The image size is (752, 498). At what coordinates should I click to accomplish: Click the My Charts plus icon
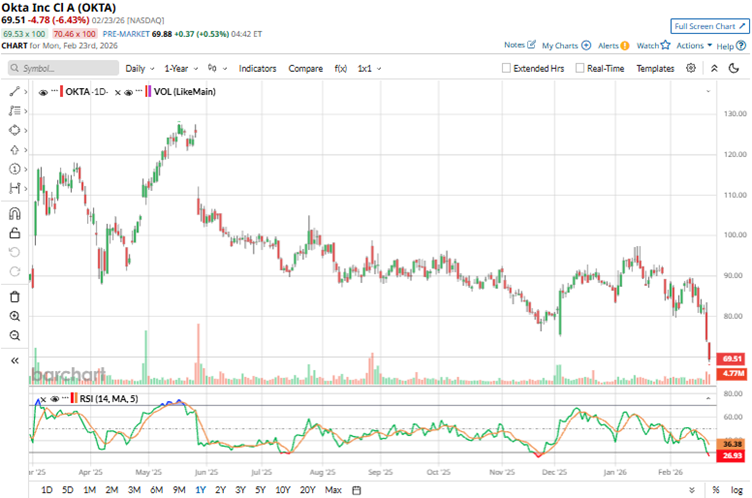586,45
